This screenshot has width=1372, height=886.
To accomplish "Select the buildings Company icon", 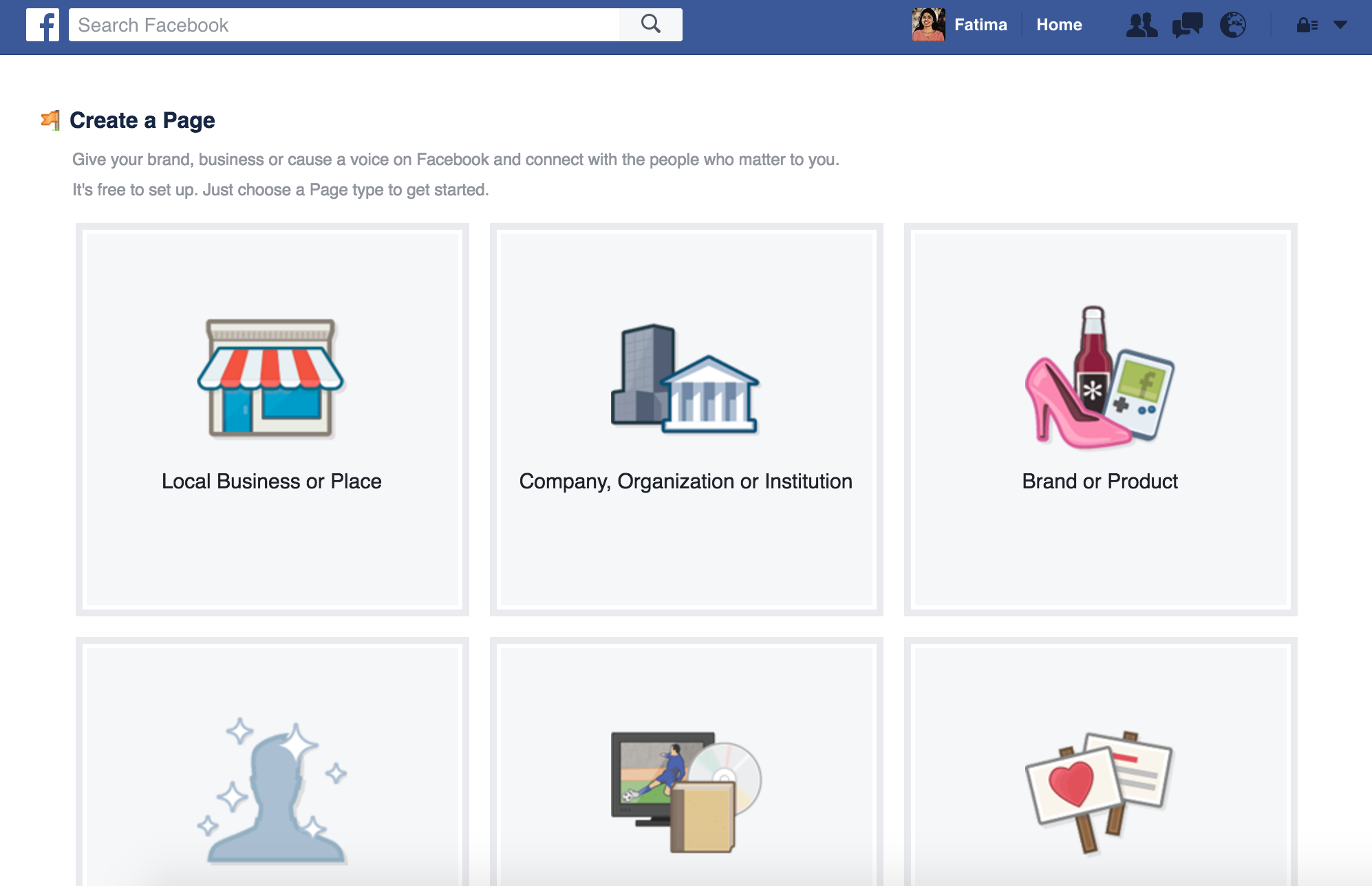I will [685, 379].
